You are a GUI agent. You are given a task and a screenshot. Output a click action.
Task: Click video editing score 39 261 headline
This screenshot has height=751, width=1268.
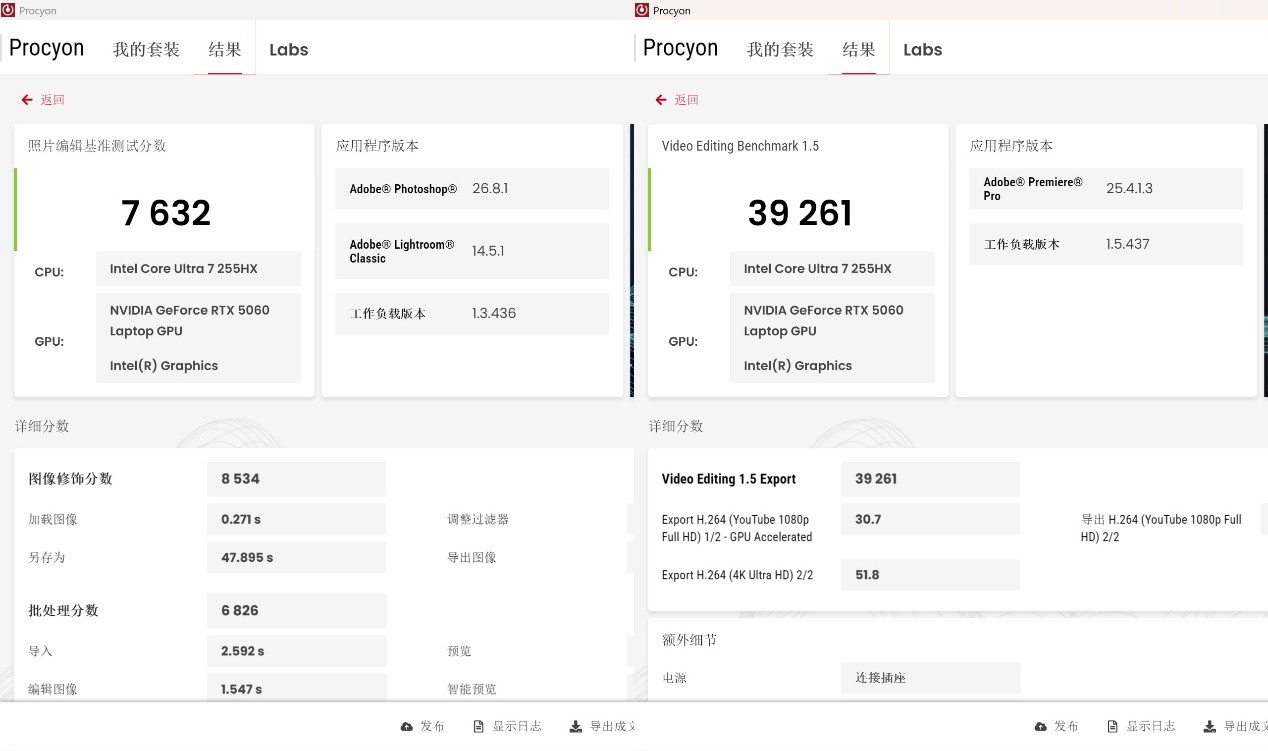pyautogui.click(x=800, y=213)
